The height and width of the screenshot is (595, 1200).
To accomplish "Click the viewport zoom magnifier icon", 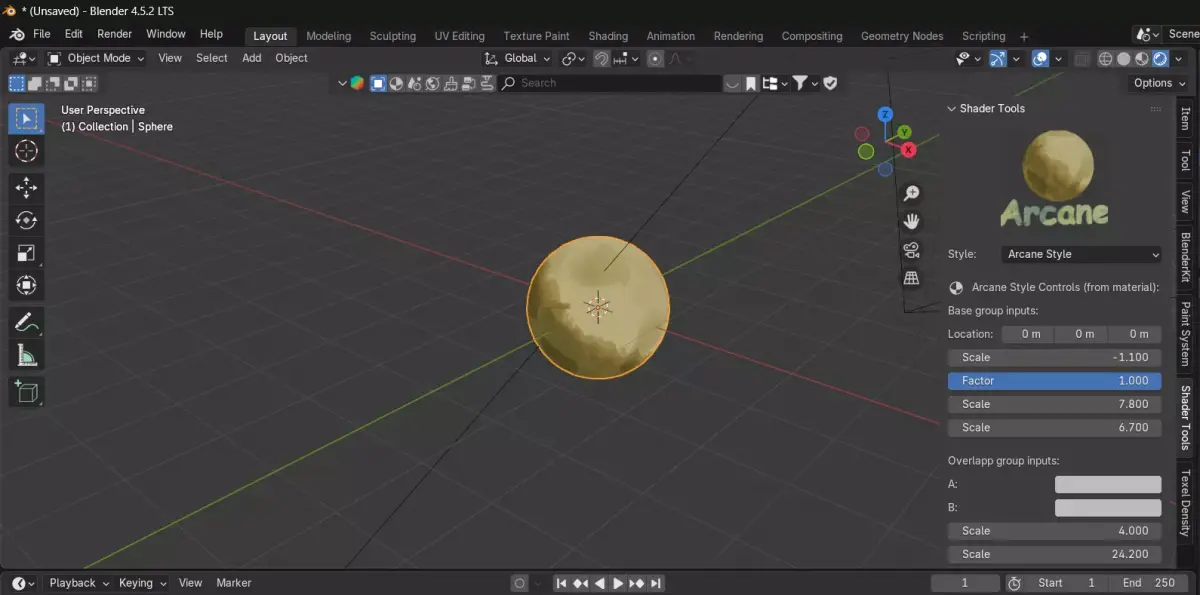I will (x=911, y=193).
